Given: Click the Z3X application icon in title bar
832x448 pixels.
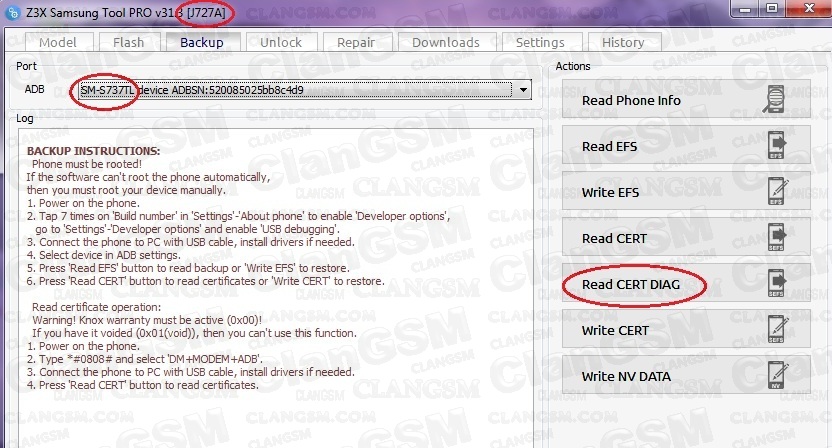Looking at the screenshot, I should (x=13, y=13).
